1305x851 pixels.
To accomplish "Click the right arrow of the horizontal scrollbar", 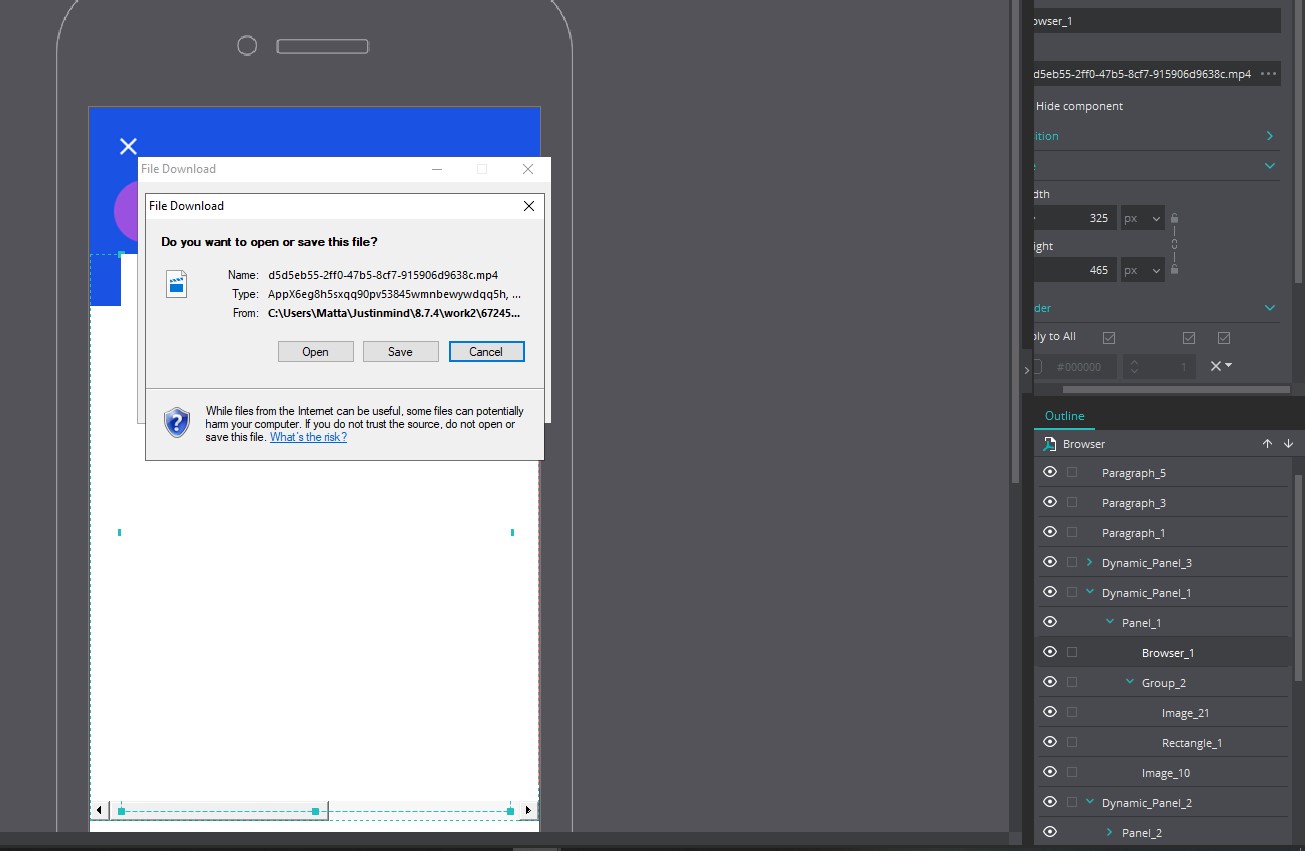I will (x=528, y=810).
